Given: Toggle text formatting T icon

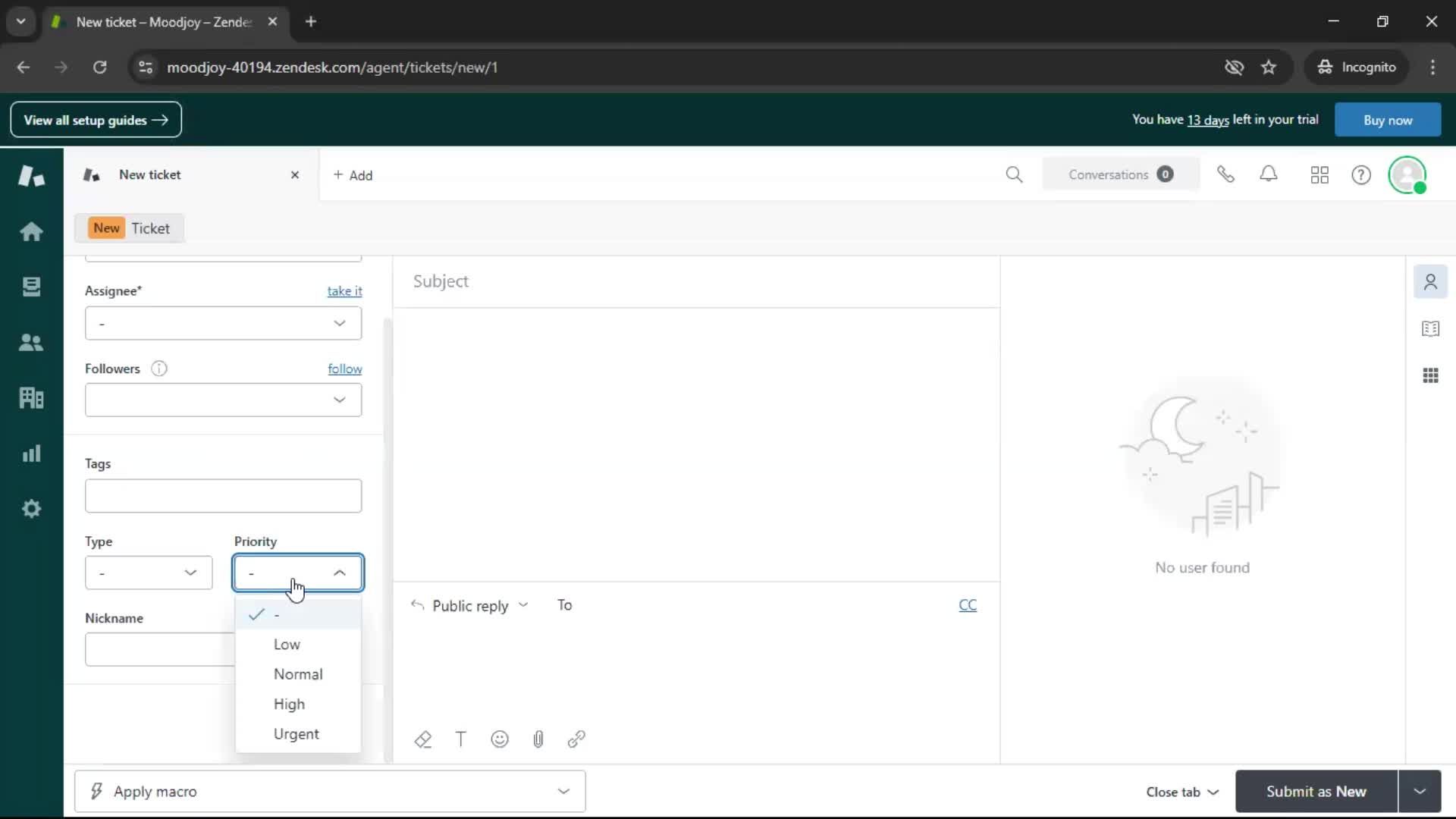Looking at the screenshot, I should [460, 739].
